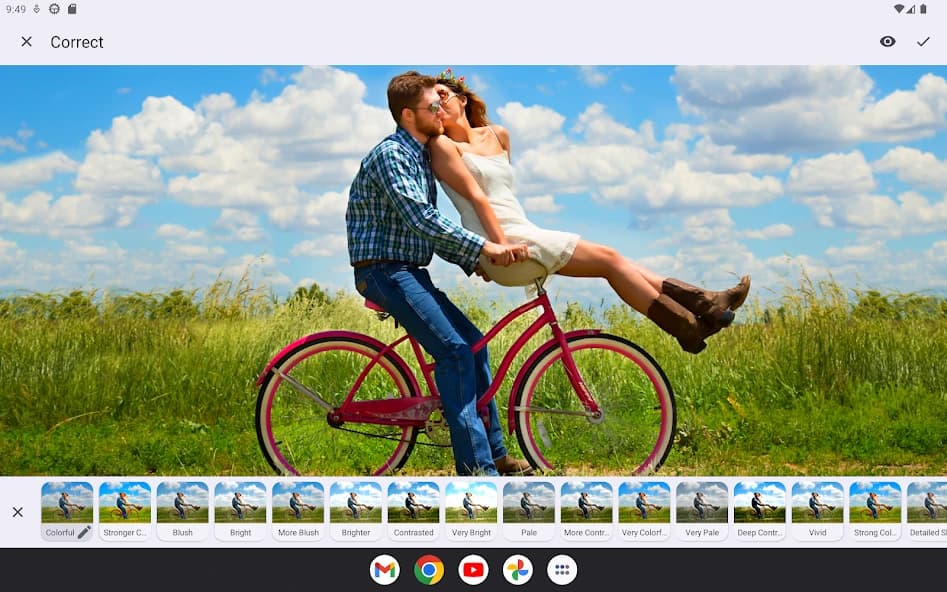The width and height of the screenshot is (947, 592).
Task: Open the app drawer grid icon
Action: (562, 569)
